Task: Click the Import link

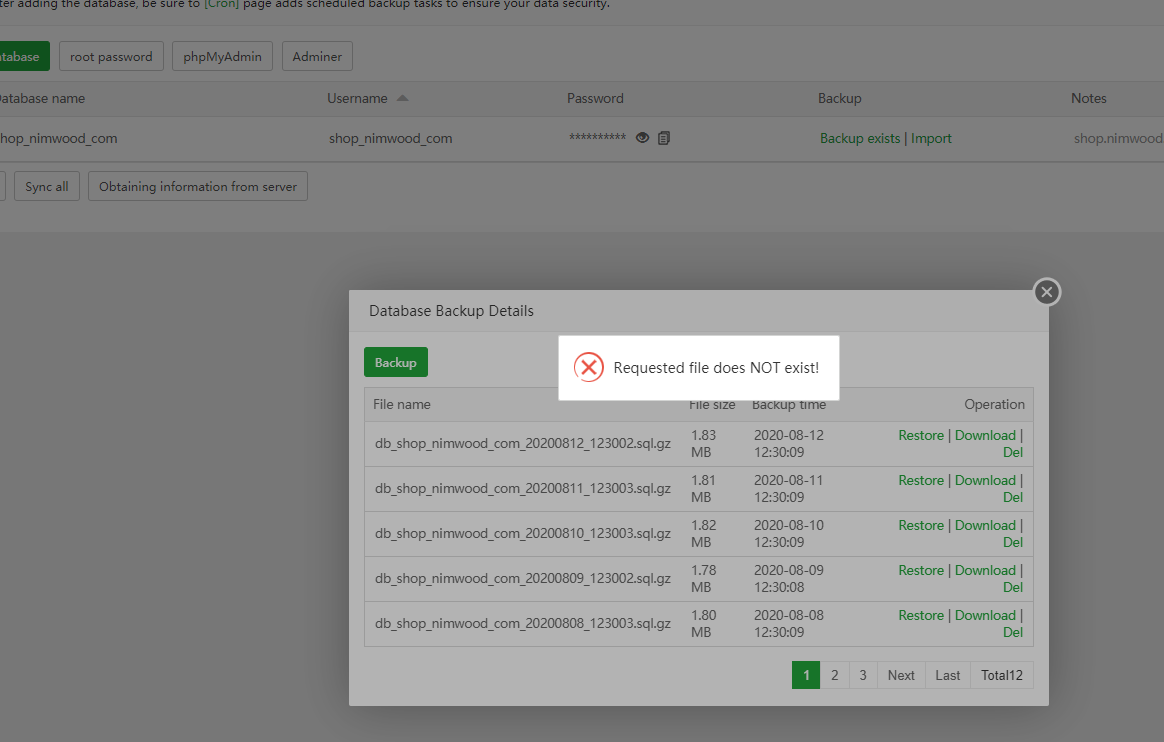Action: pyautogui.click(x=931, y=138)
